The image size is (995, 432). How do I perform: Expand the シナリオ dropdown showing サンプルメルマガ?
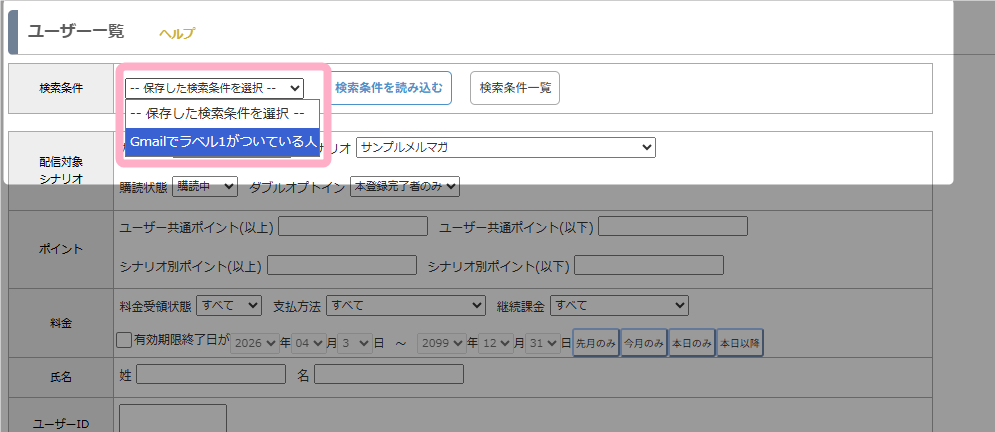pos(505,148)
